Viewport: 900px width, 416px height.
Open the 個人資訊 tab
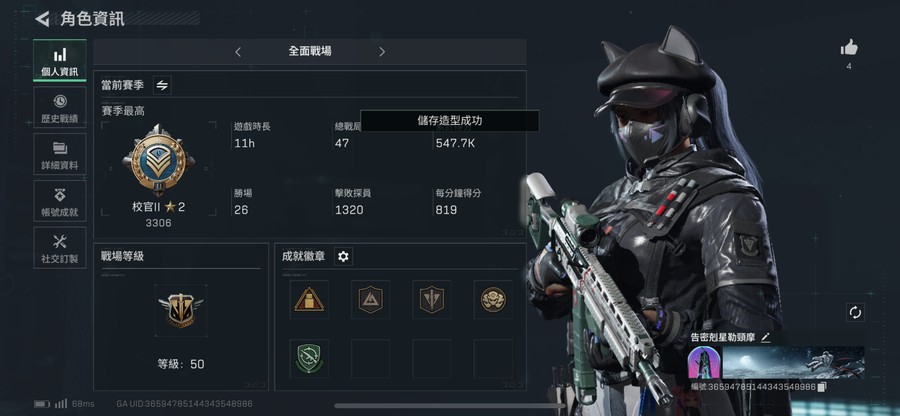tap(60, 60)
